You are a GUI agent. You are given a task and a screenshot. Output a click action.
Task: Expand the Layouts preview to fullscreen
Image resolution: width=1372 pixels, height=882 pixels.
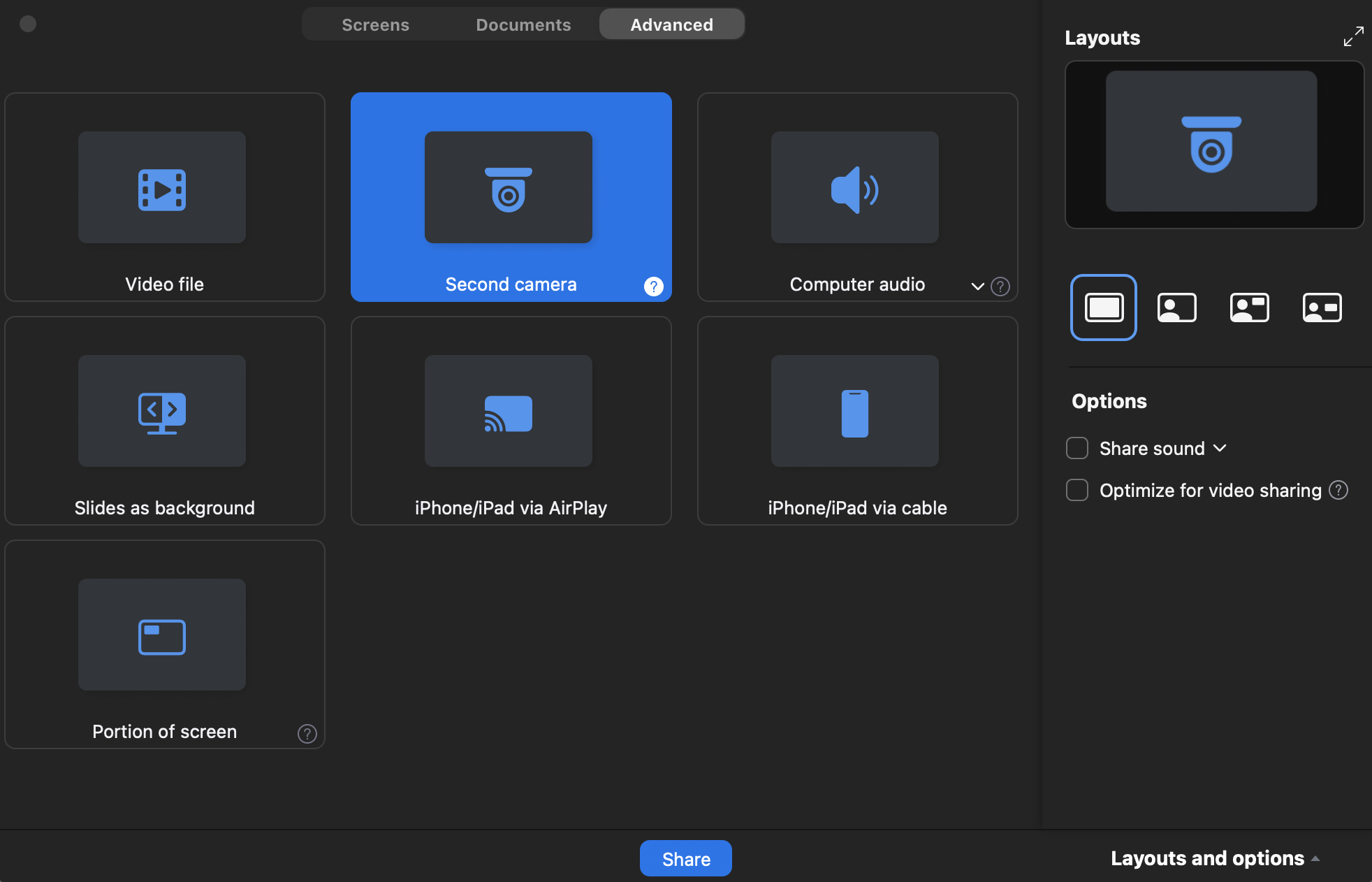coord(1353,36)
